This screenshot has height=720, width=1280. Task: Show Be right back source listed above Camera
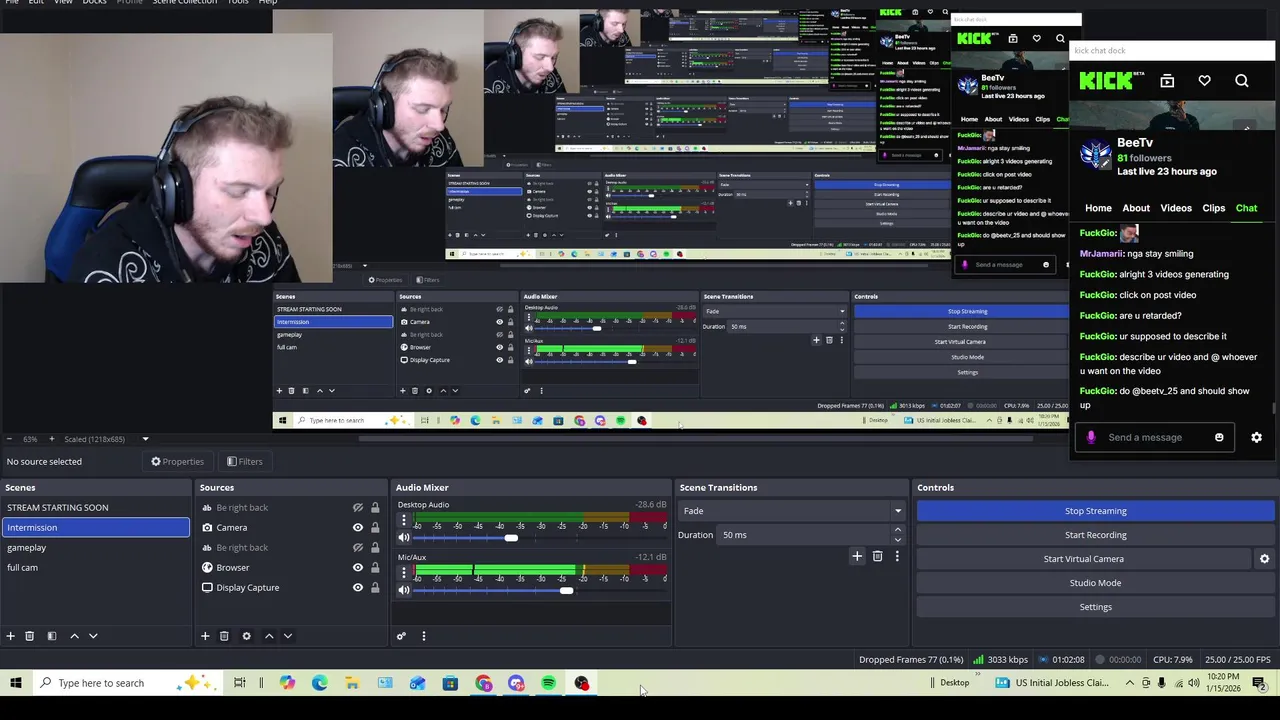pos(358,508)
